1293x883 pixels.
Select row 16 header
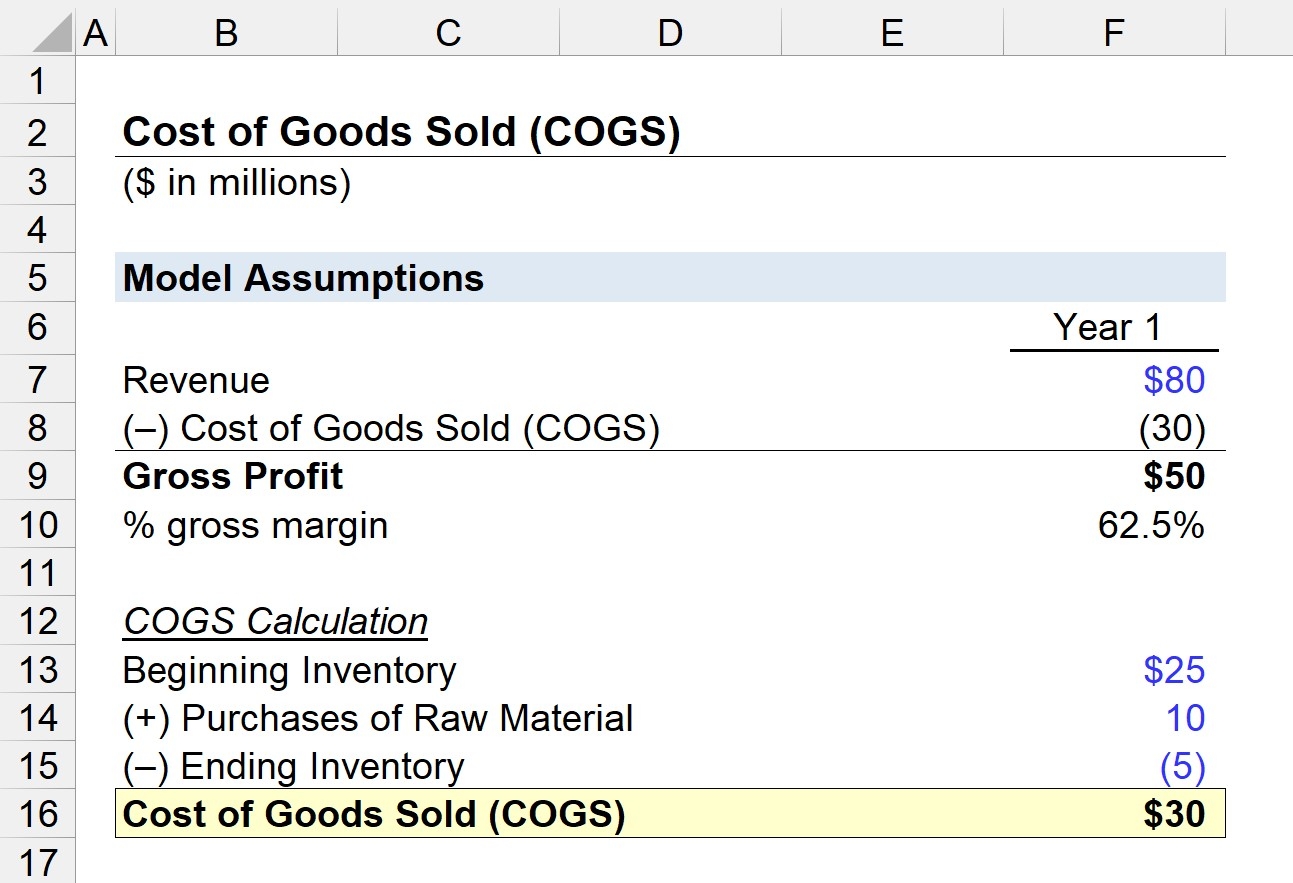coord(38,814)
